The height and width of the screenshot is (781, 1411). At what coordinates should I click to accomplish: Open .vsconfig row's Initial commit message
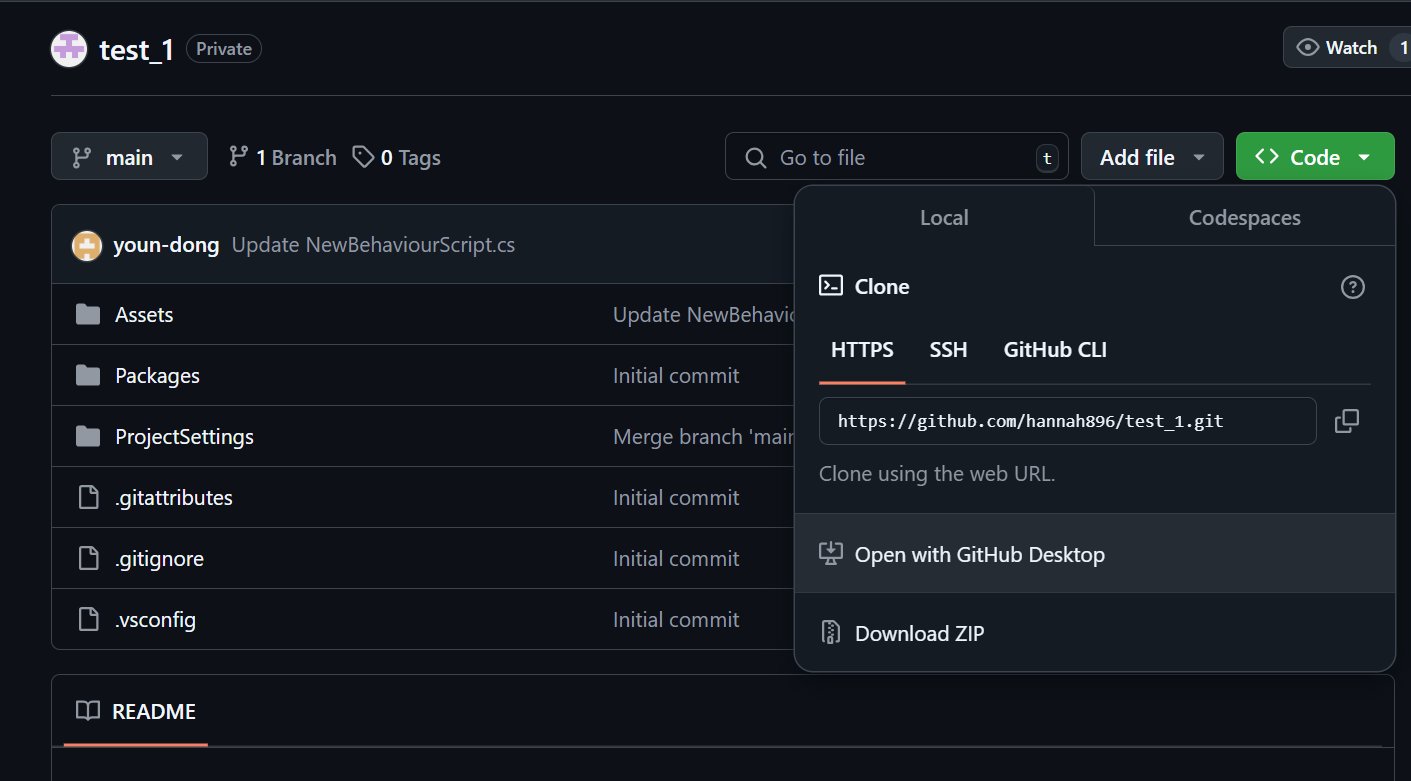click(676, 620)
